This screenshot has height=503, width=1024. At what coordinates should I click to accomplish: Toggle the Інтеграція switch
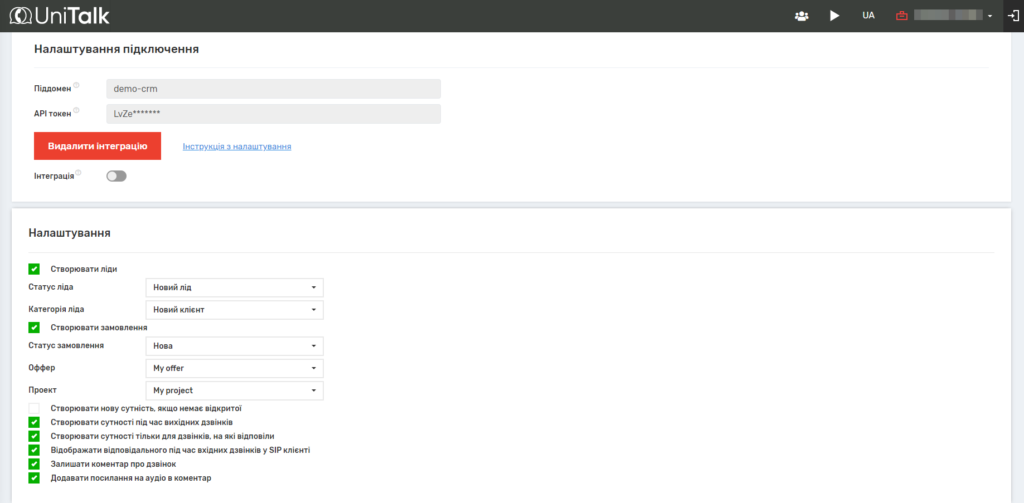pyautogui.click(x=116, y=176)
